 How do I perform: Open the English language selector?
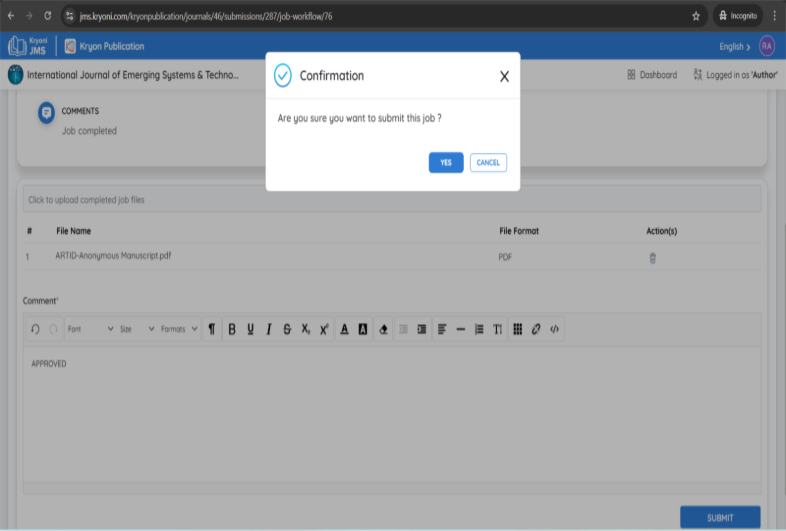[x=735, y=47]
